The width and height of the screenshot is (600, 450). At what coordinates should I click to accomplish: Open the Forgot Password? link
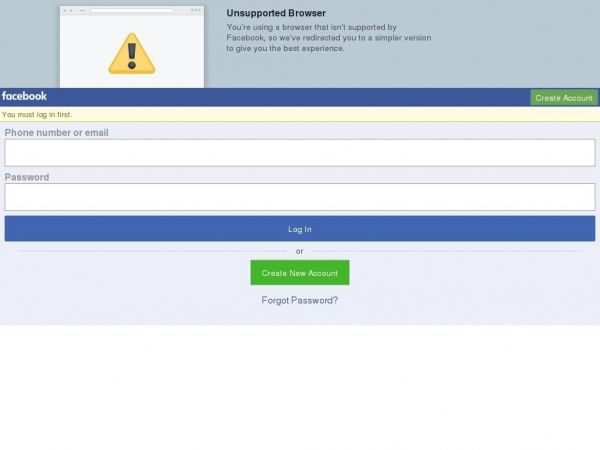(300, 300)
